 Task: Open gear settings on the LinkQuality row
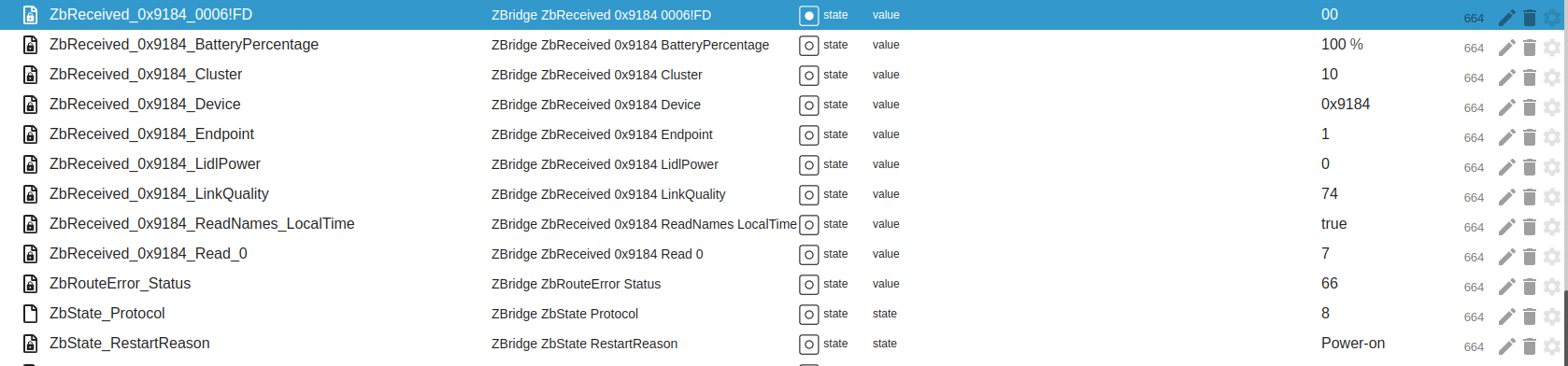point(1552,197)
